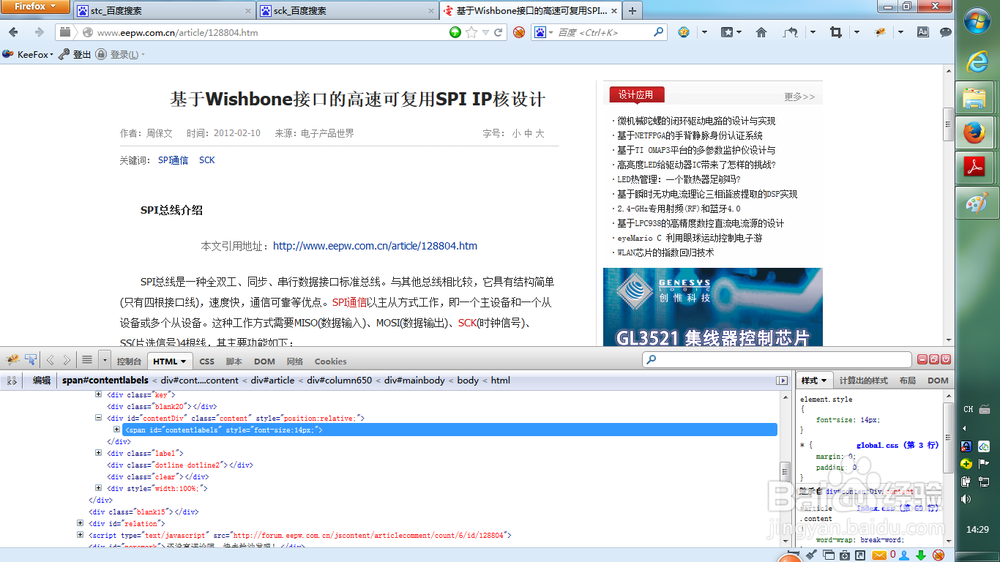Switch to the 控制台 console tab

(x=129, y=361)
